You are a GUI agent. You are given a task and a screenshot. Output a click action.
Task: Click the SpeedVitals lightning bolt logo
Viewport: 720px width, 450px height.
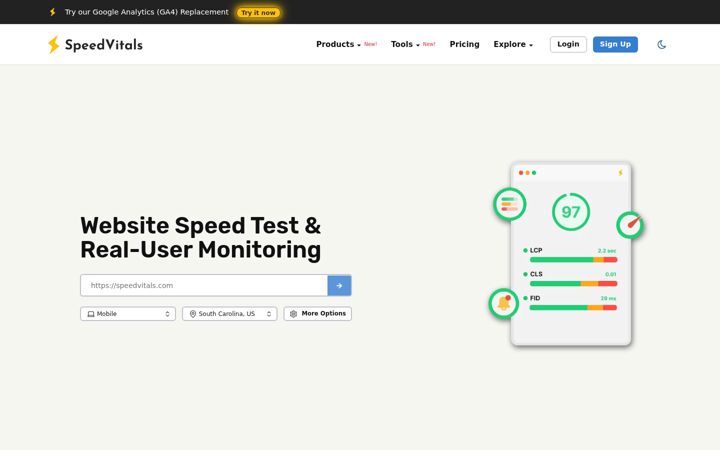pos(54,45)
